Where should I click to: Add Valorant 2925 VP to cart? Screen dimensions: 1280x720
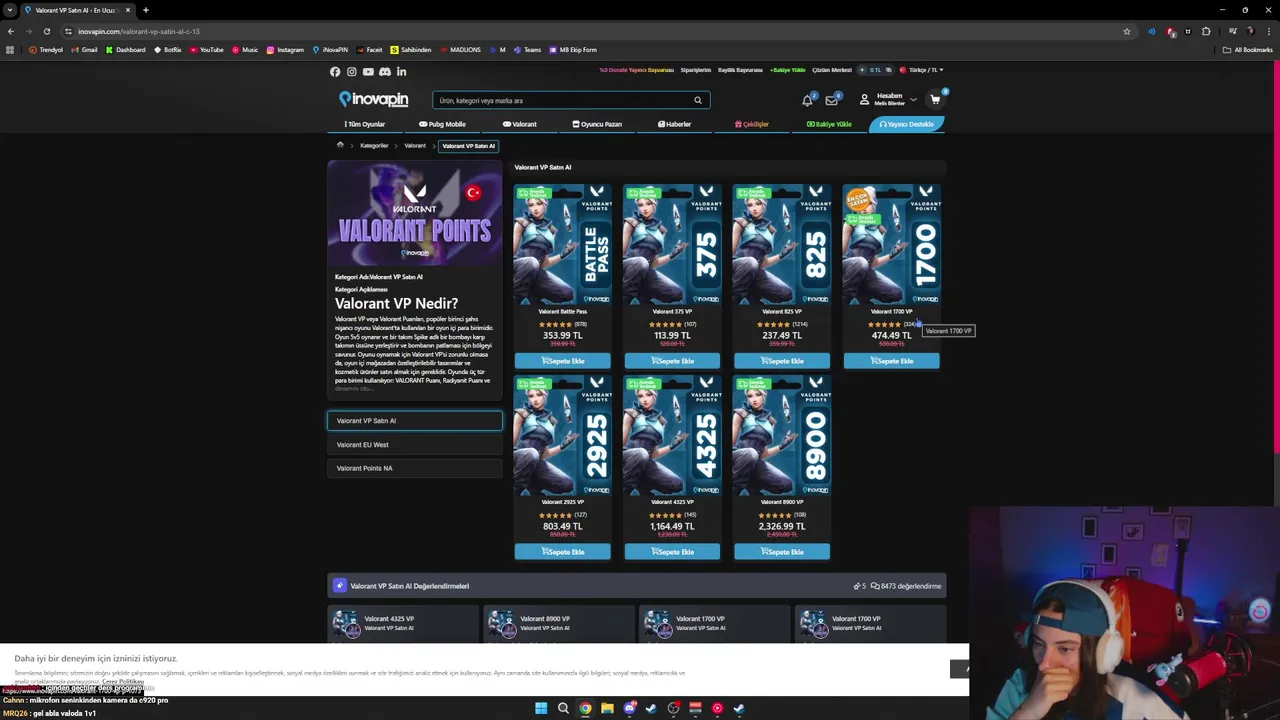coord(562,552)
